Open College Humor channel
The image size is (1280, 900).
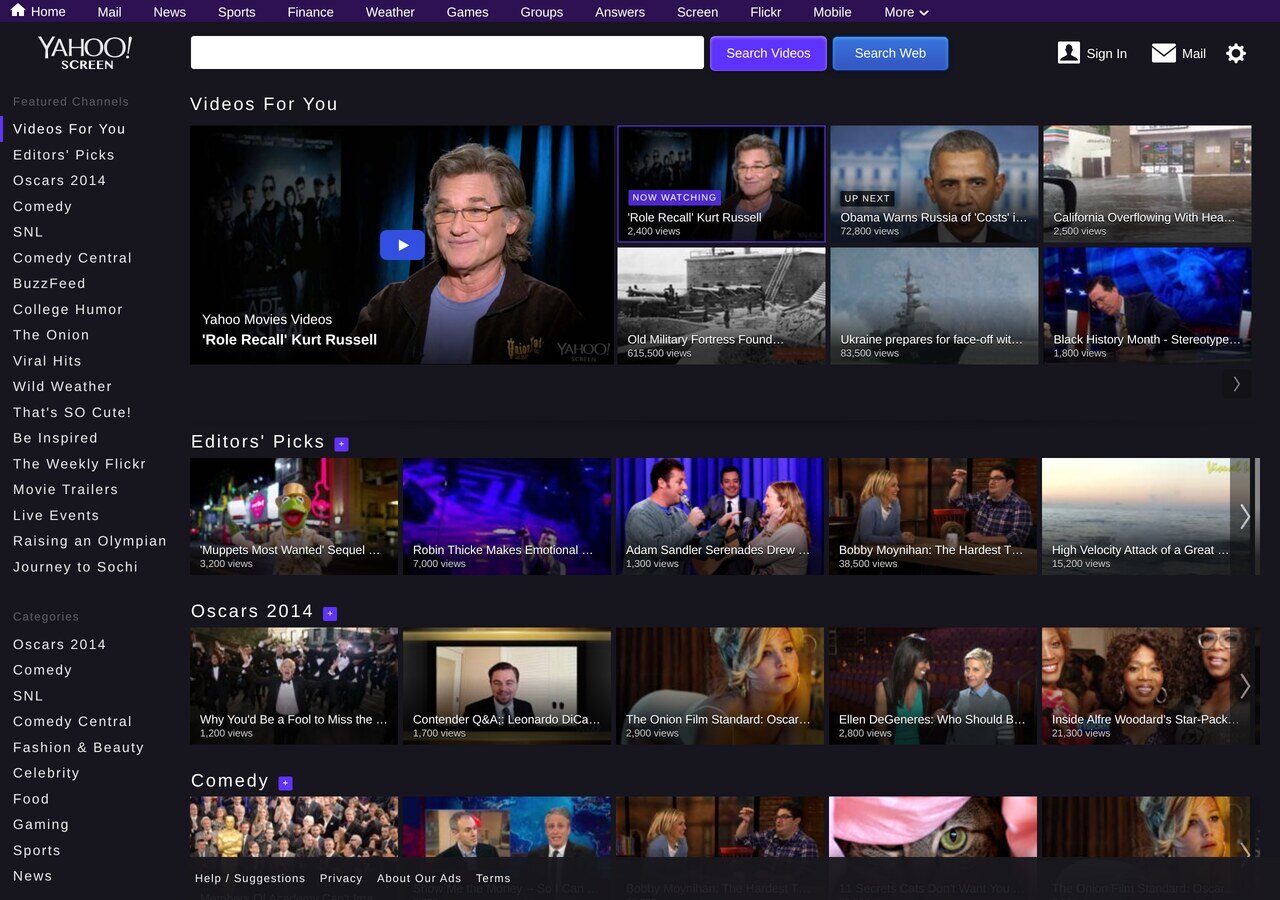pyautogui.click(x=68, y=310)
